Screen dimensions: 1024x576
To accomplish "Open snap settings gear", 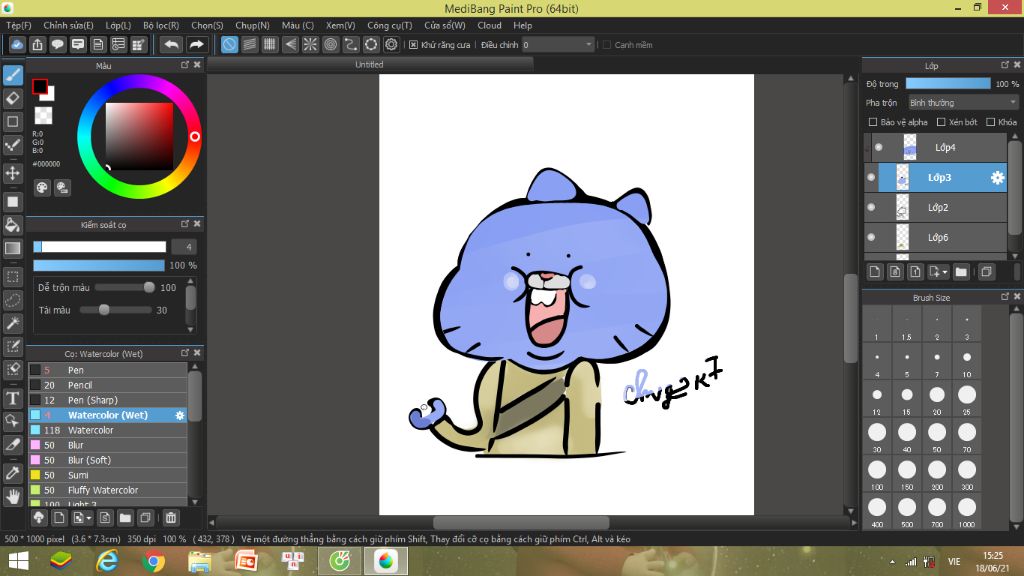I will coord(391,44).
